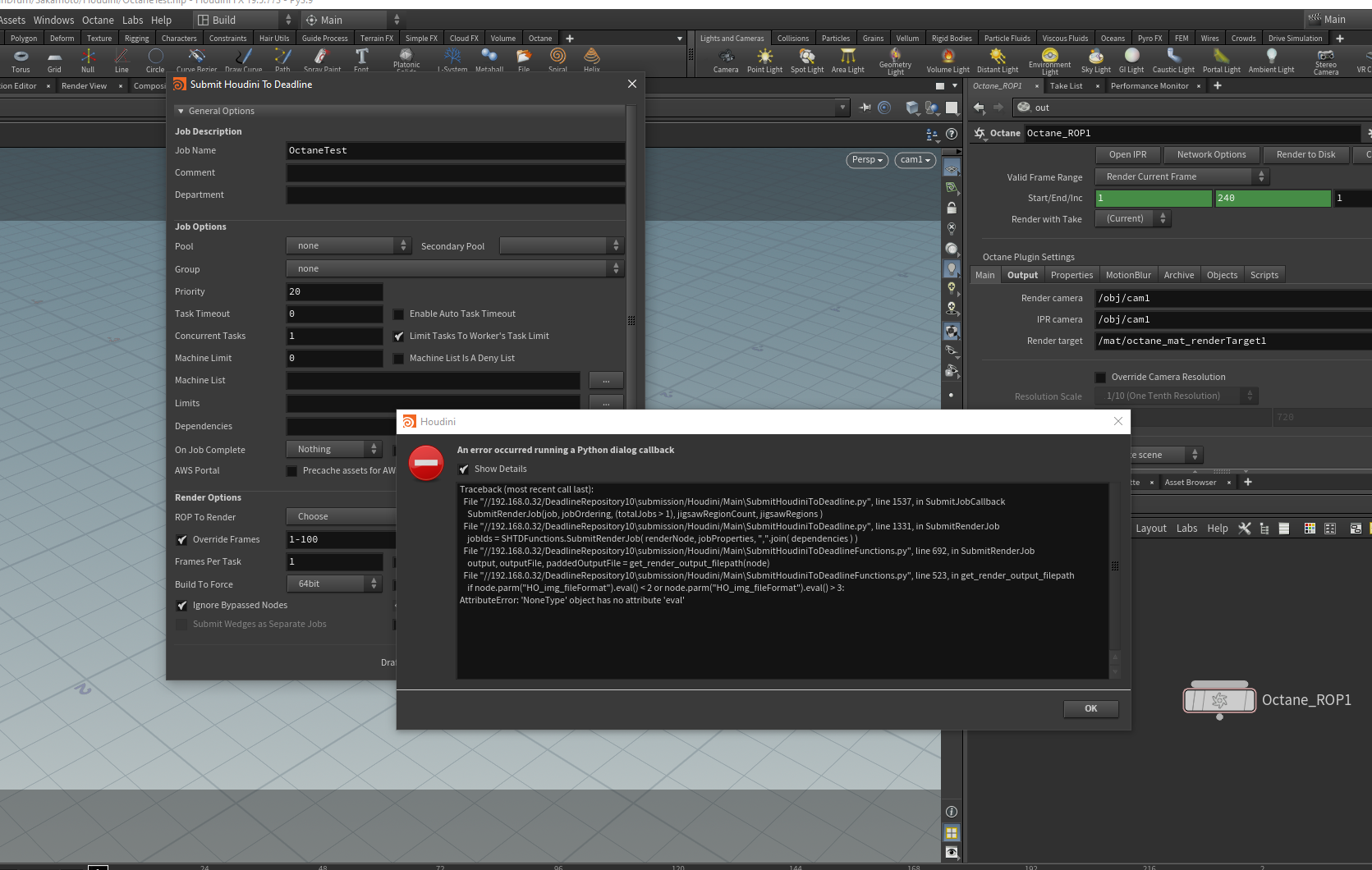1372x870 pixels.
Task: Open the Persp viewport menu
Action: (868, 160)
